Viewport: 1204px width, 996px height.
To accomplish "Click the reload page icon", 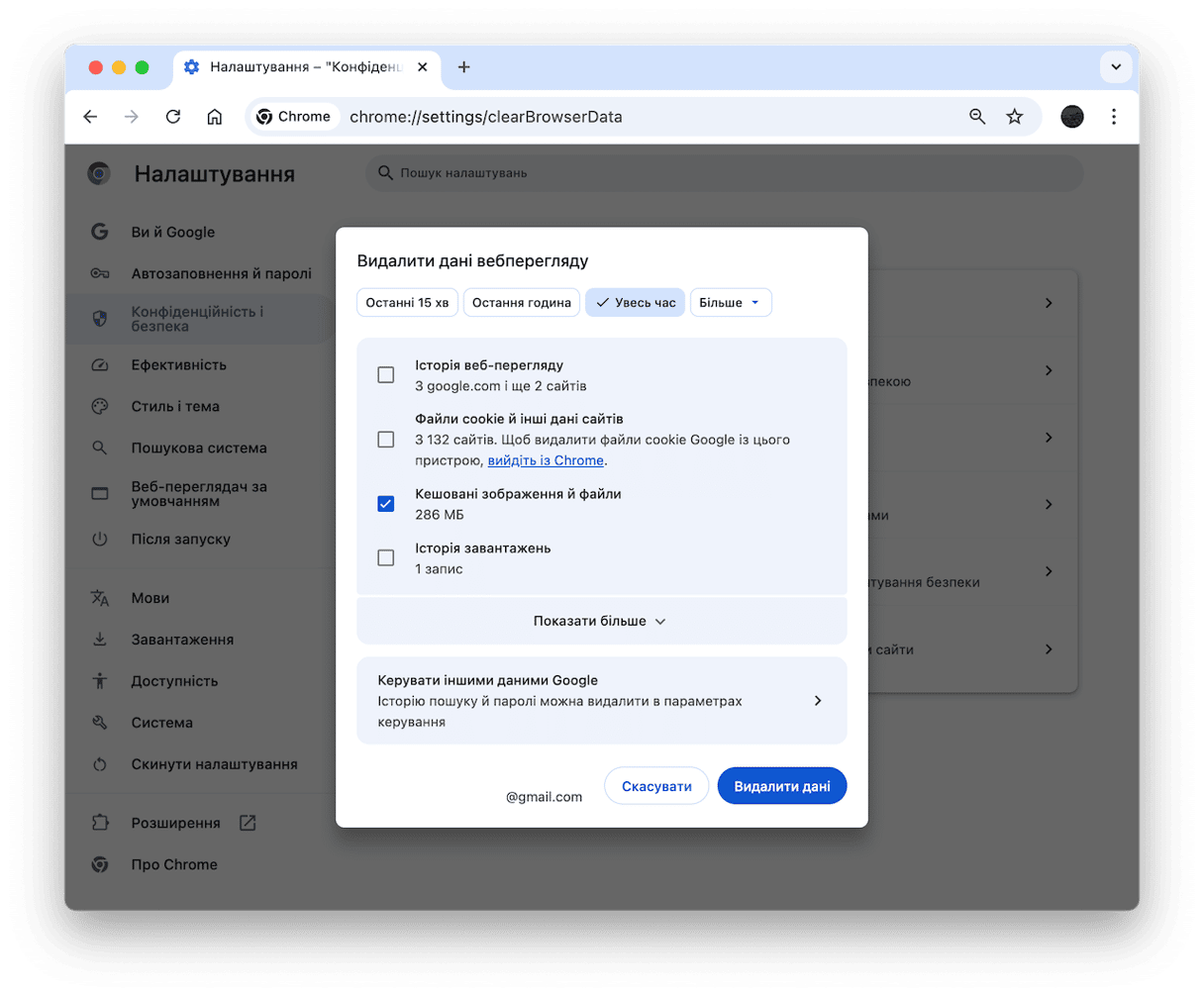I will 173,117.
